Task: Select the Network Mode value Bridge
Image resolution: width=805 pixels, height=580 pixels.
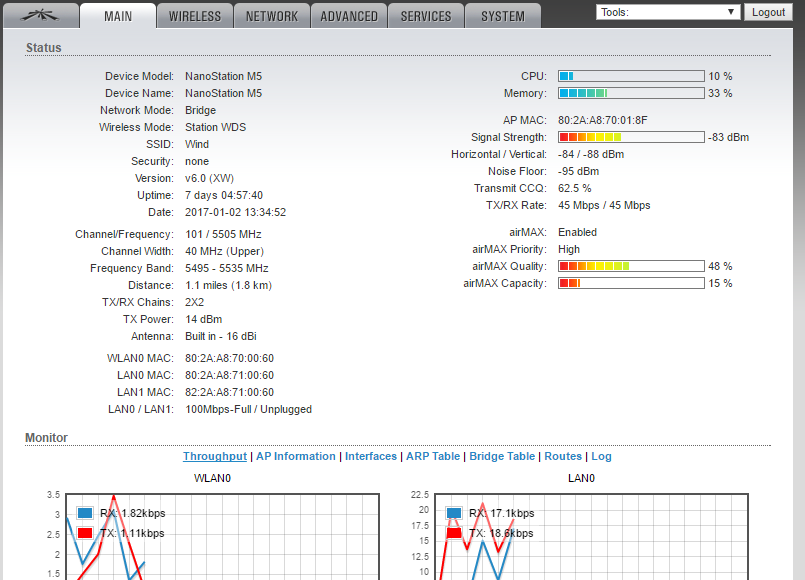Action: click(x=201, y=110)
